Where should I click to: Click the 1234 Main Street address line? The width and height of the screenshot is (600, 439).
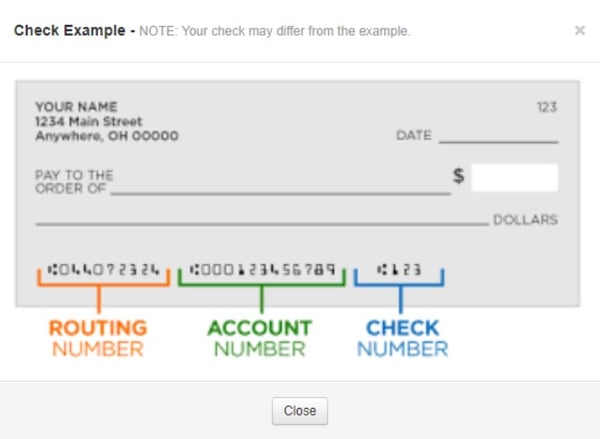(x=88, y=121)
